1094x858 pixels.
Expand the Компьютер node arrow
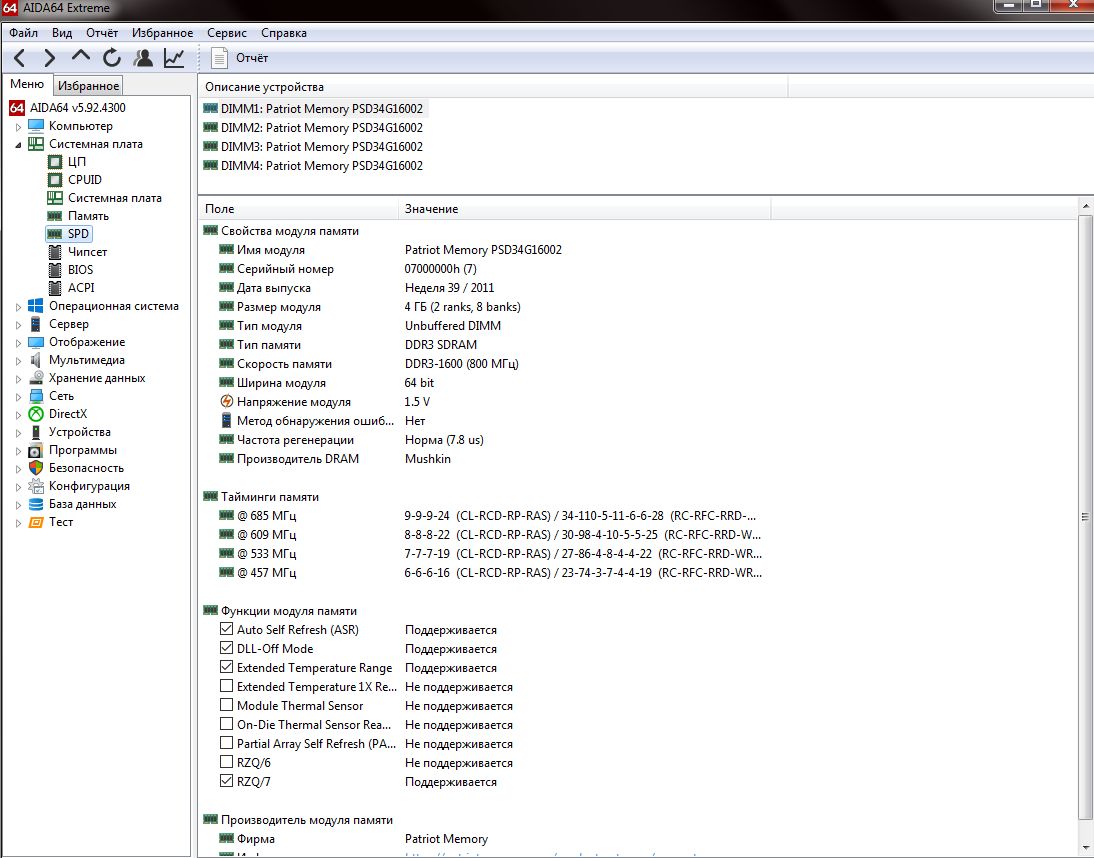tap(18, 127)
